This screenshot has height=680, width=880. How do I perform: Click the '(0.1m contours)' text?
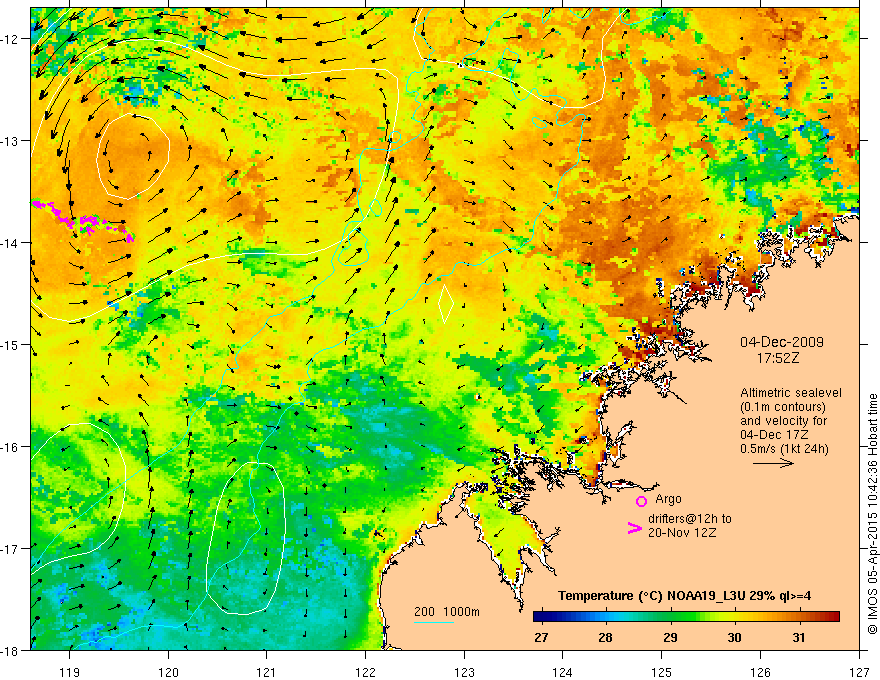(783, 407)
